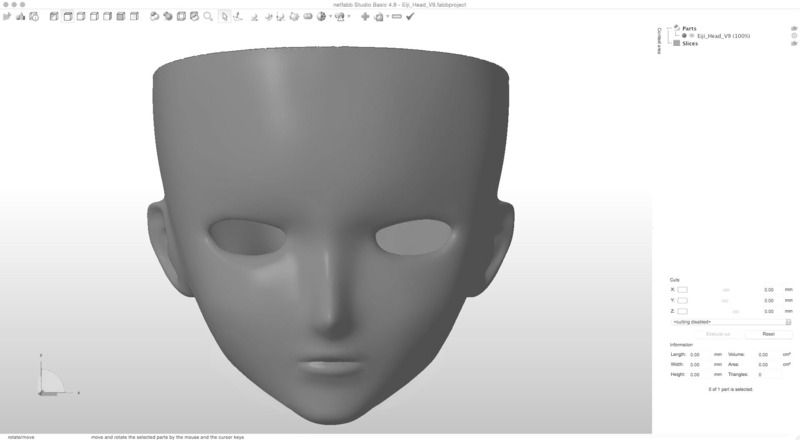Screen dimensions: 800x440
Task: Open dropdown arrow next to the box icon
Action: (387, 17)
